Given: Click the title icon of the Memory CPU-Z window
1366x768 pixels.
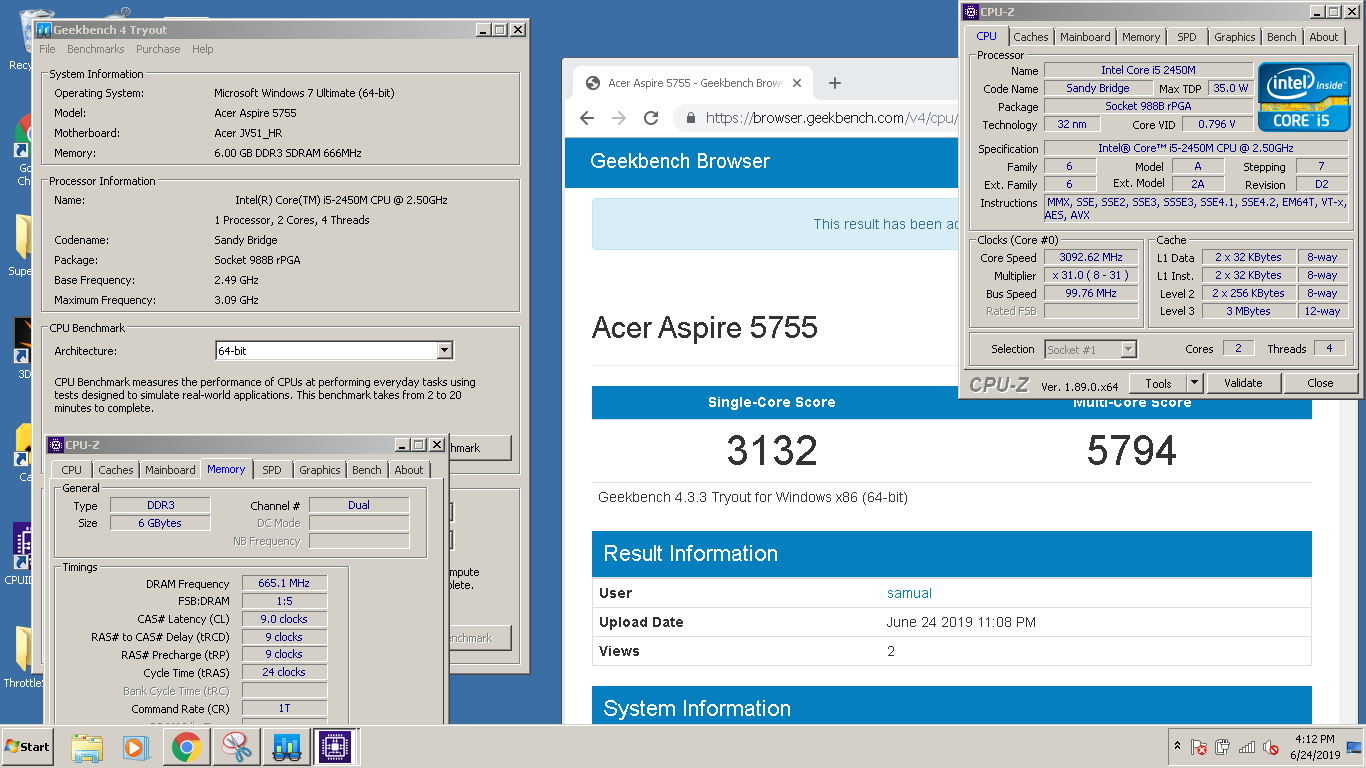Looking at the screenshot, I should coord(56,445).
